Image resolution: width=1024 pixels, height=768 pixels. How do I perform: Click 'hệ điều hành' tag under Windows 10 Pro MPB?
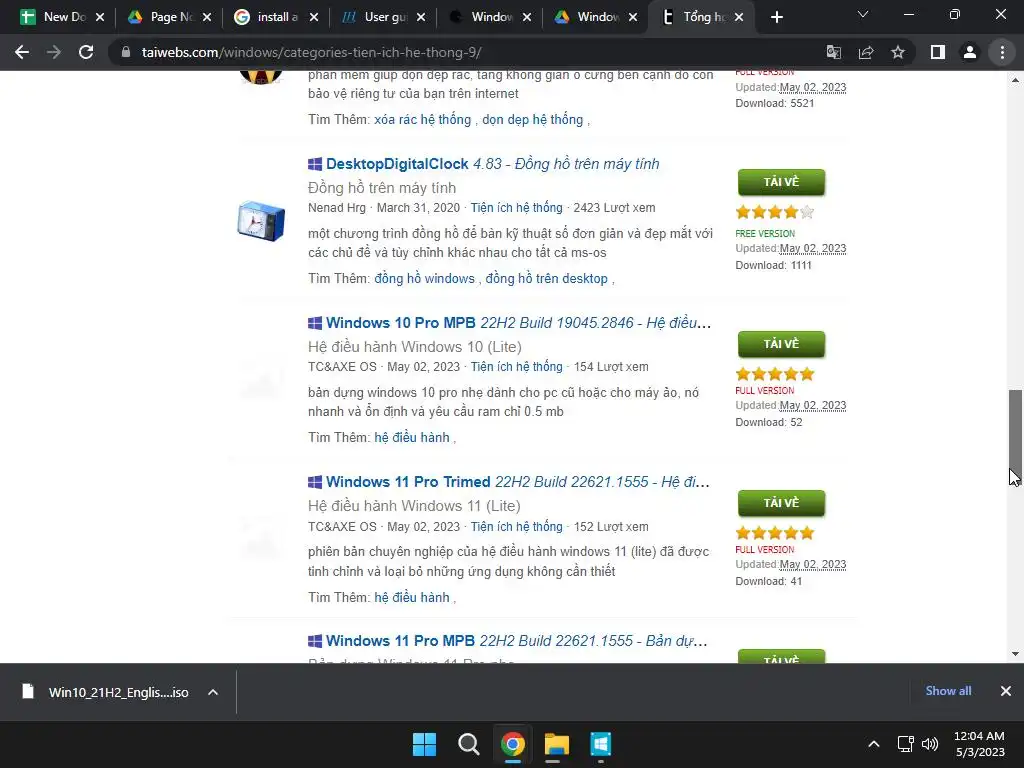412,438
